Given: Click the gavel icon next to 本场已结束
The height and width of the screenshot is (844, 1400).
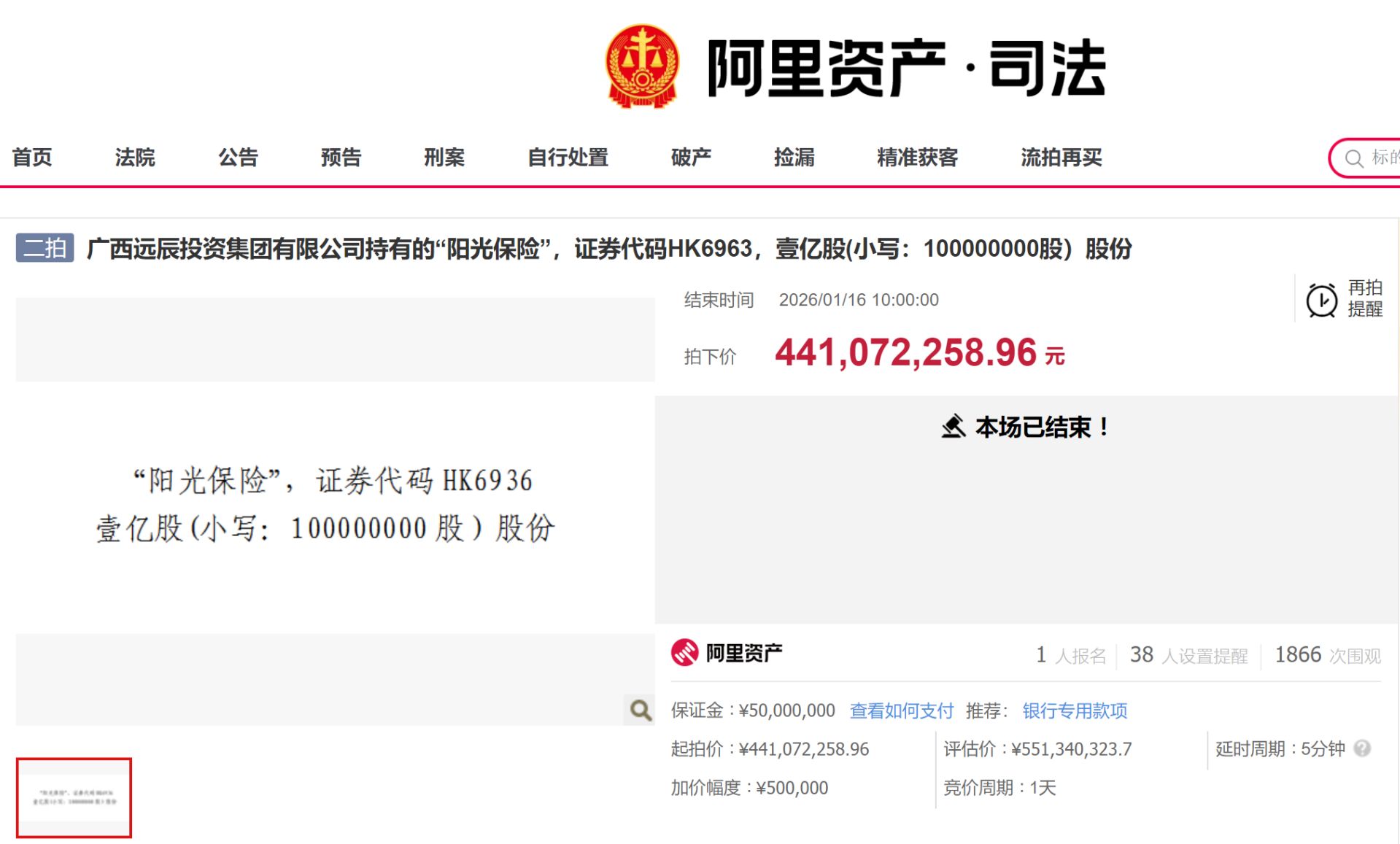Looking at the screenshot, I should click(954, 427).
